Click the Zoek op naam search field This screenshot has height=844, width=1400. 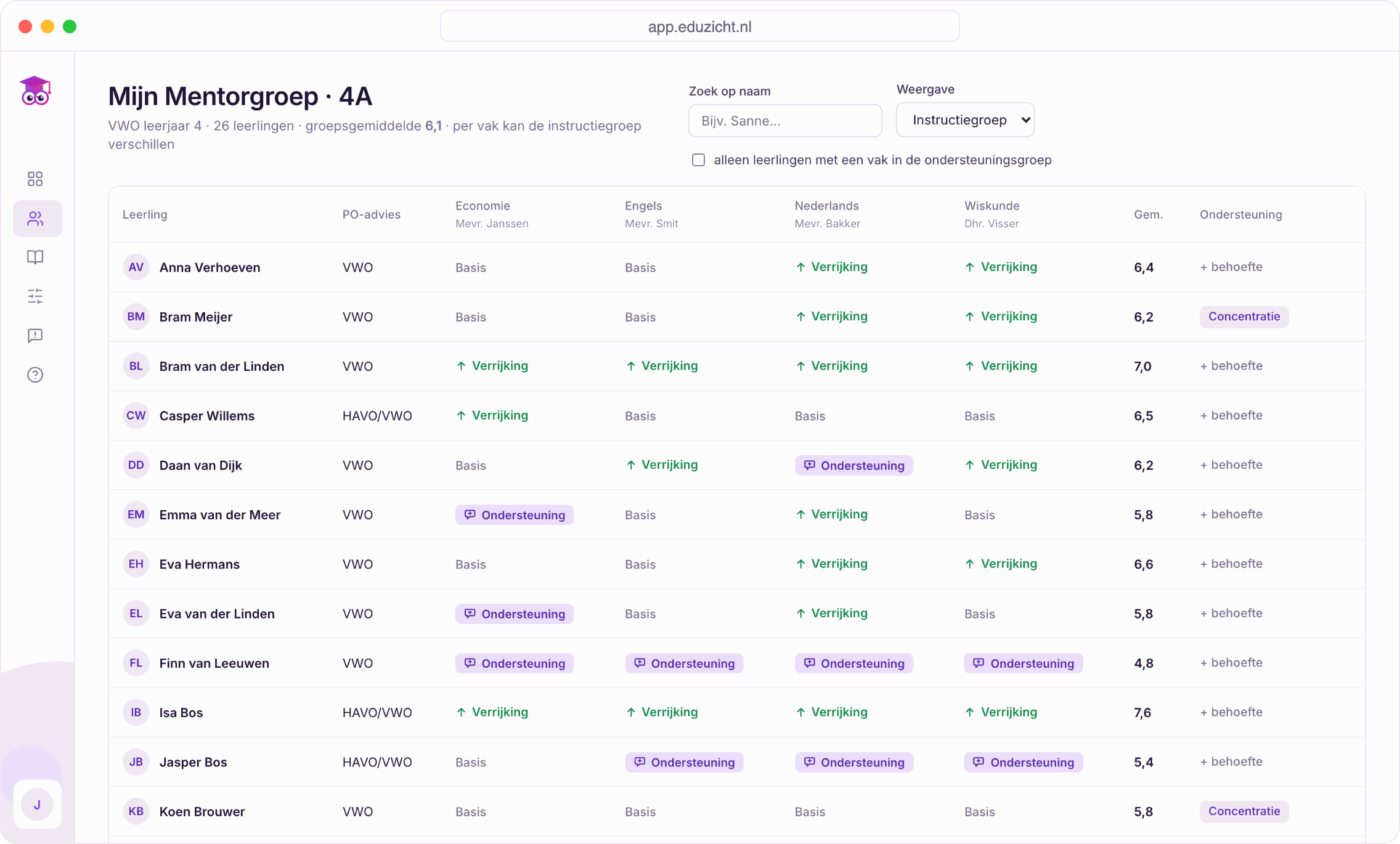pyautogui.click(x=785, y=121)
